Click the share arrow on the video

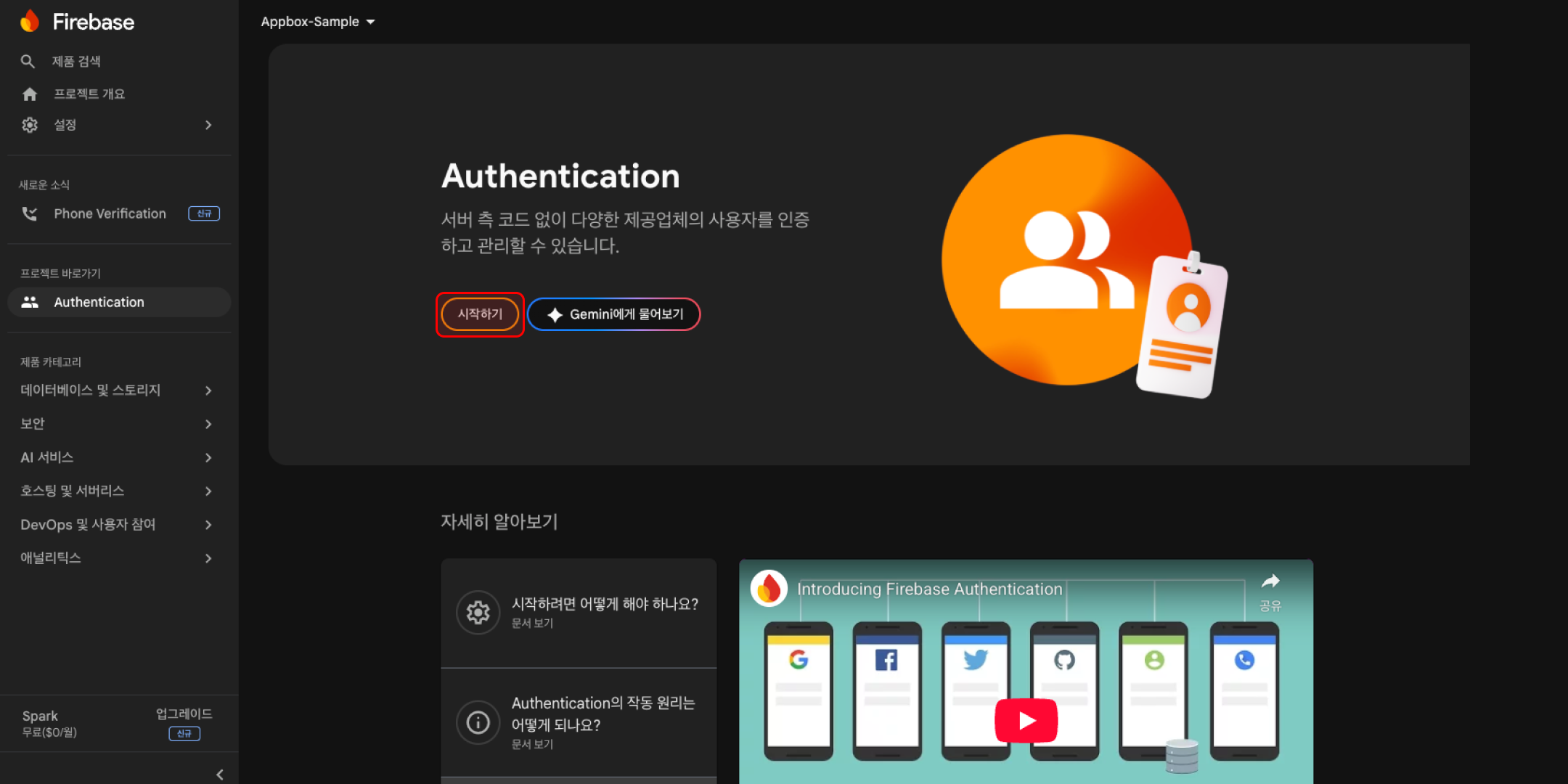pyautogui.click(x=1270, y=581)
